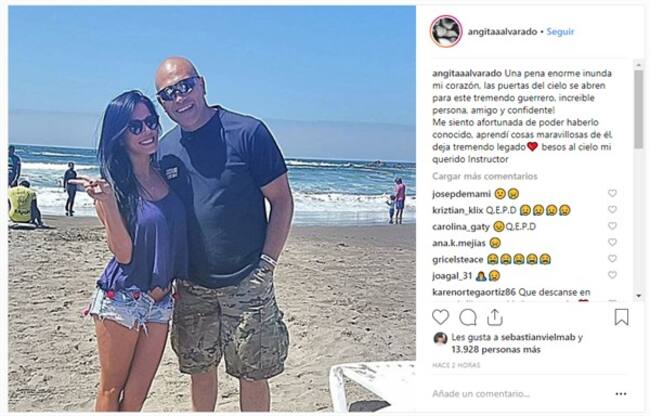Viewport: 650px width, 416px height.
Task: Open the three-dots more options menu
Action: [621, 394]
